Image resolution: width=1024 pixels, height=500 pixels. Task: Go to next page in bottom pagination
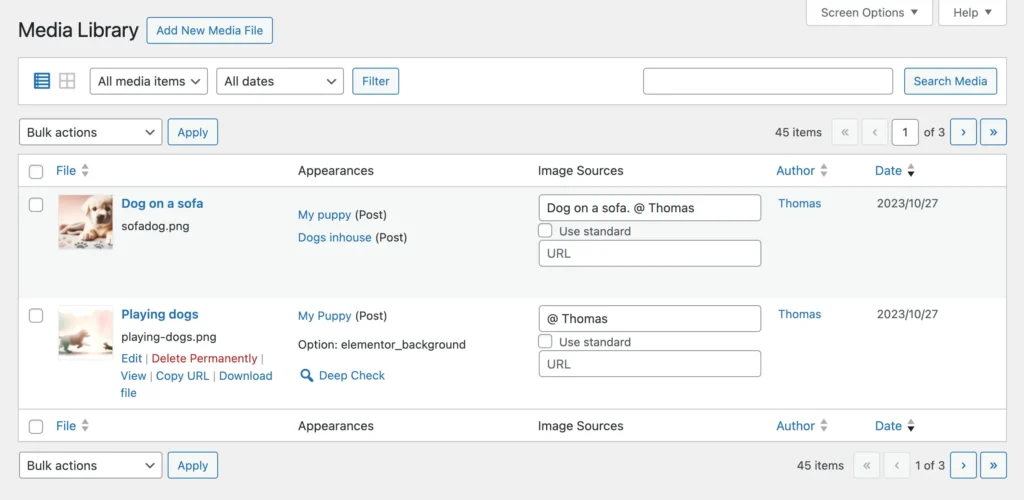coord(963,465)
